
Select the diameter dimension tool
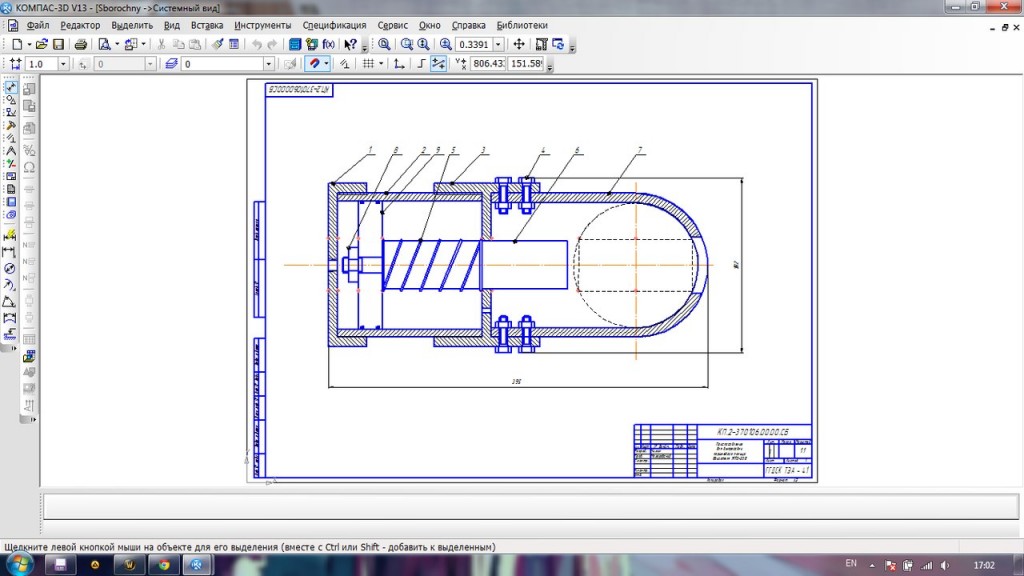click(10, 268)
